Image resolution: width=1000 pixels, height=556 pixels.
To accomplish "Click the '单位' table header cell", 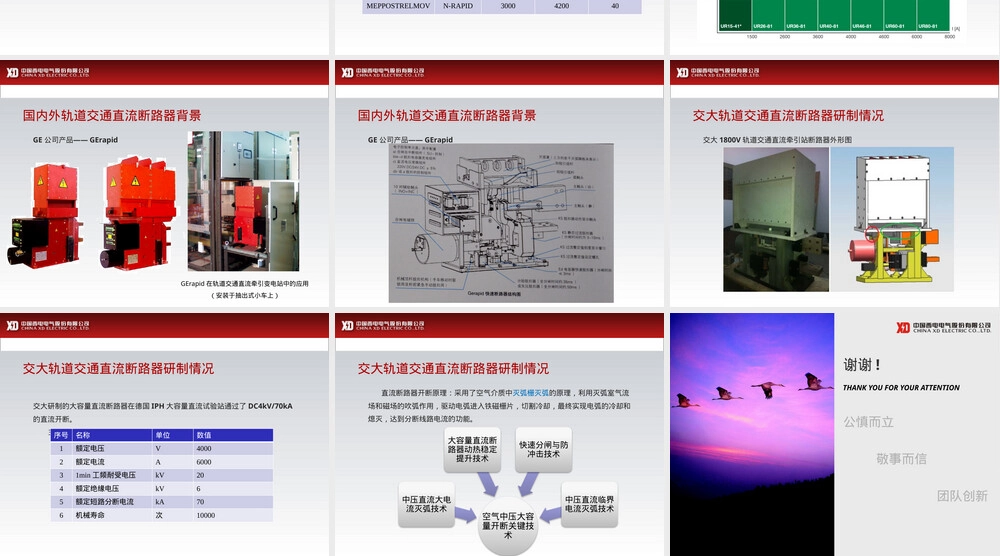I will click(173, 435).
